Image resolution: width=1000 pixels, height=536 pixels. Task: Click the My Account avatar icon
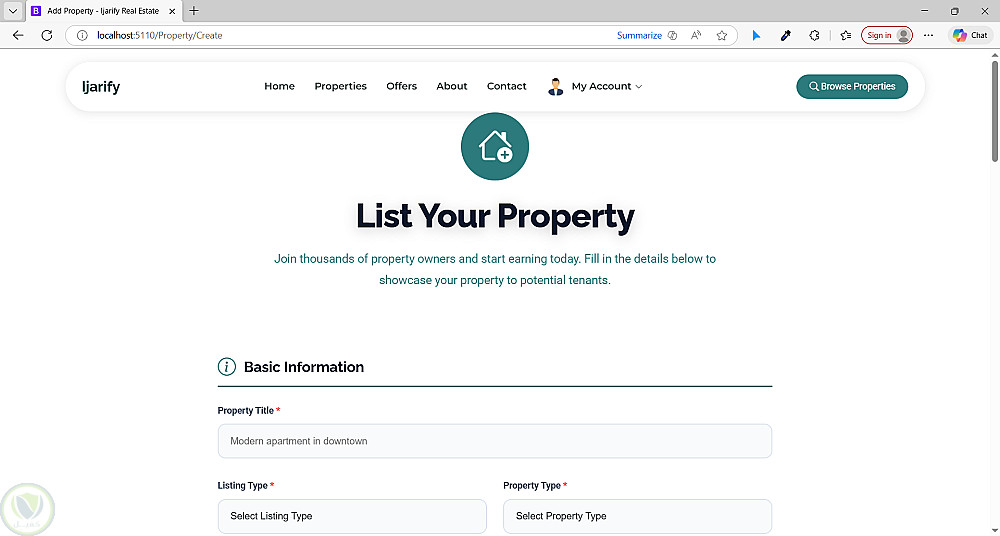(x=556, y=87)
